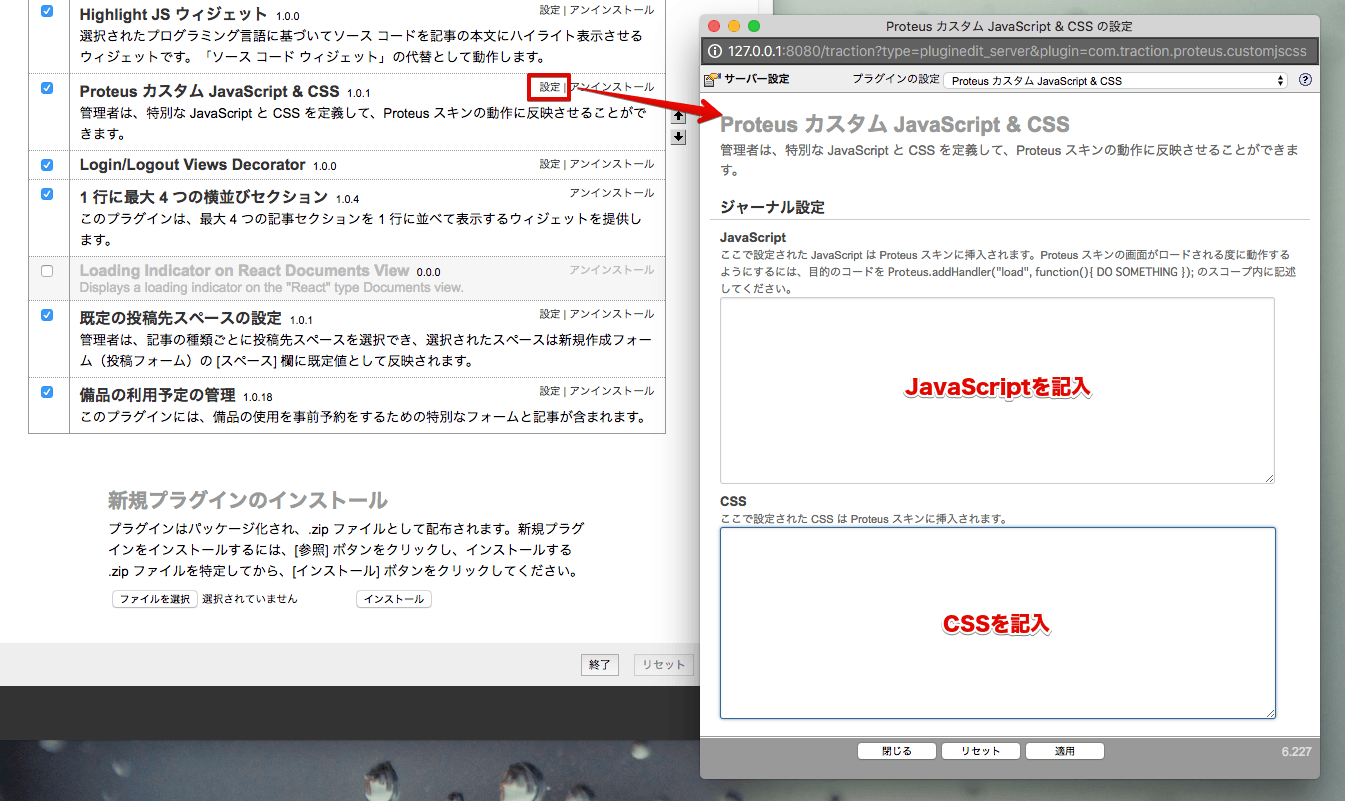Toggle the 1 行に最大 4 つの横並びセクション checkbox
Viewport: 1345px width, 801px height.
[47, 194]
